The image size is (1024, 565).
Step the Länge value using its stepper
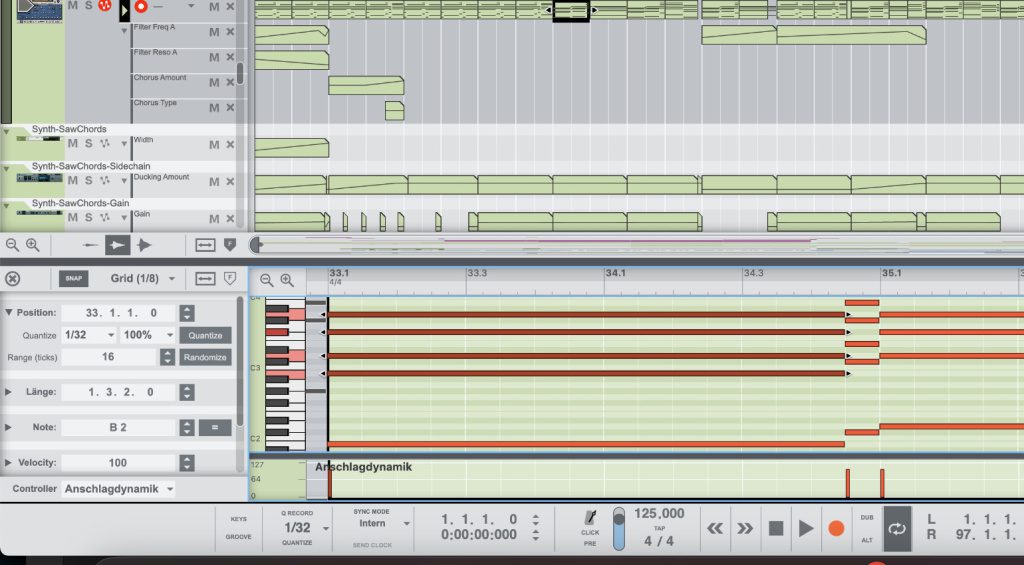point(187,392)
